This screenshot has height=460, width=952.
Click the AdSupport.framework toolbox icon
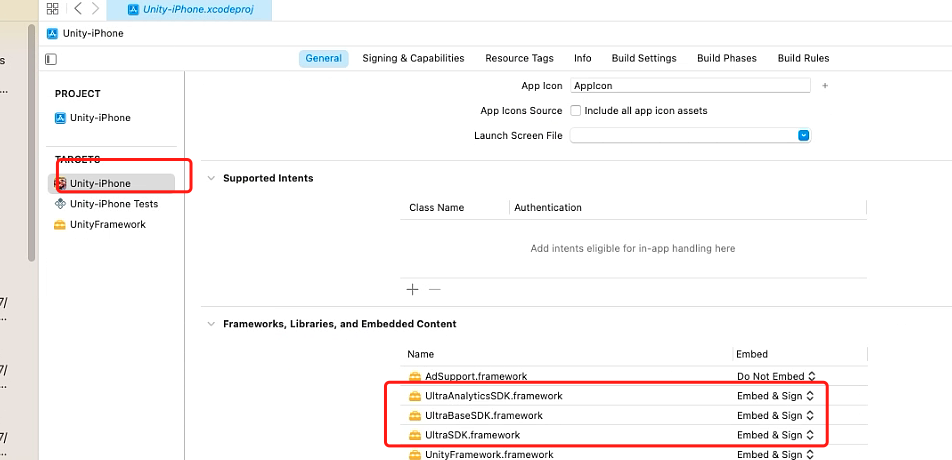pos(415,377)
